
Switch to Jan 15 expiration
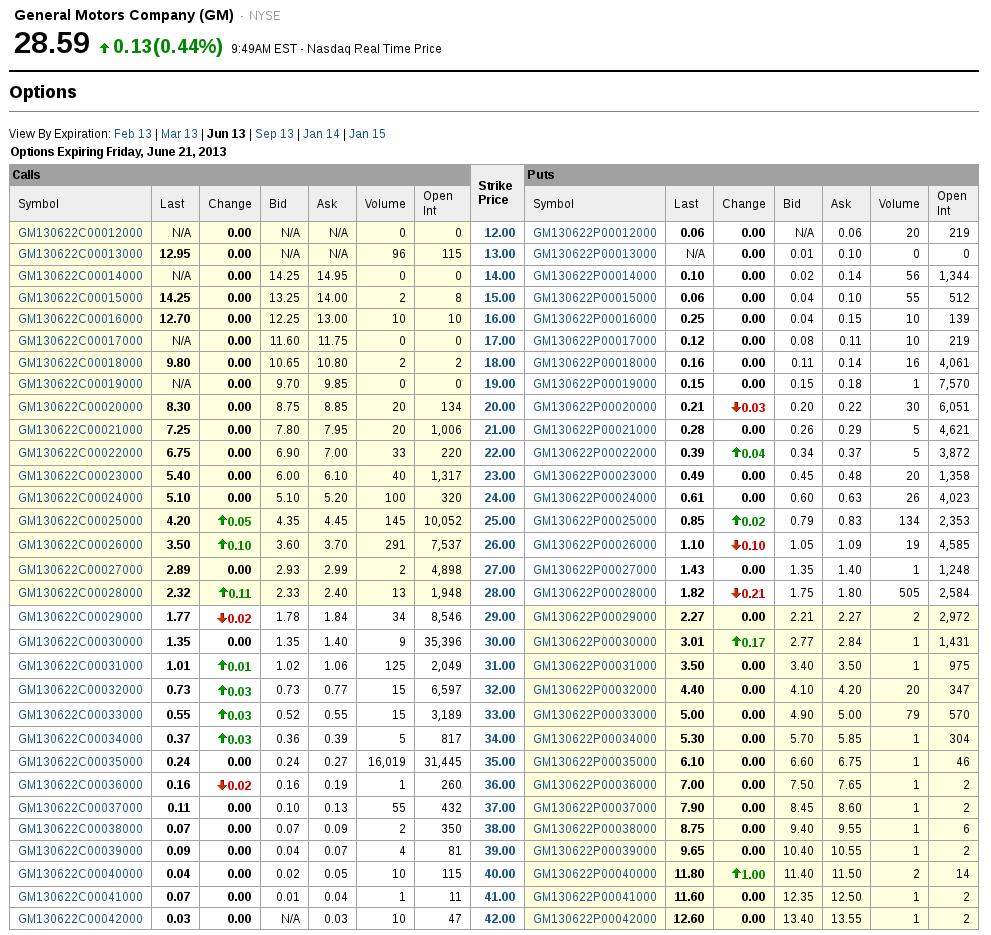pos(367,134)
